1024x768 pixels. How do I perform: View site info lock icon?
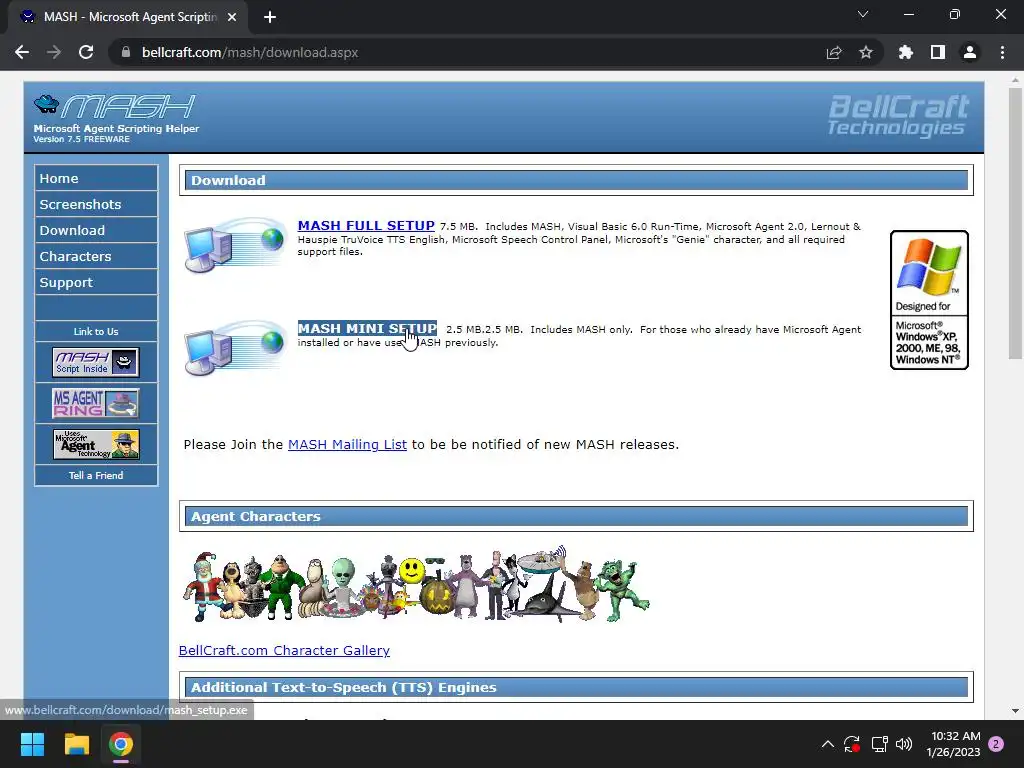pos(125,52)
